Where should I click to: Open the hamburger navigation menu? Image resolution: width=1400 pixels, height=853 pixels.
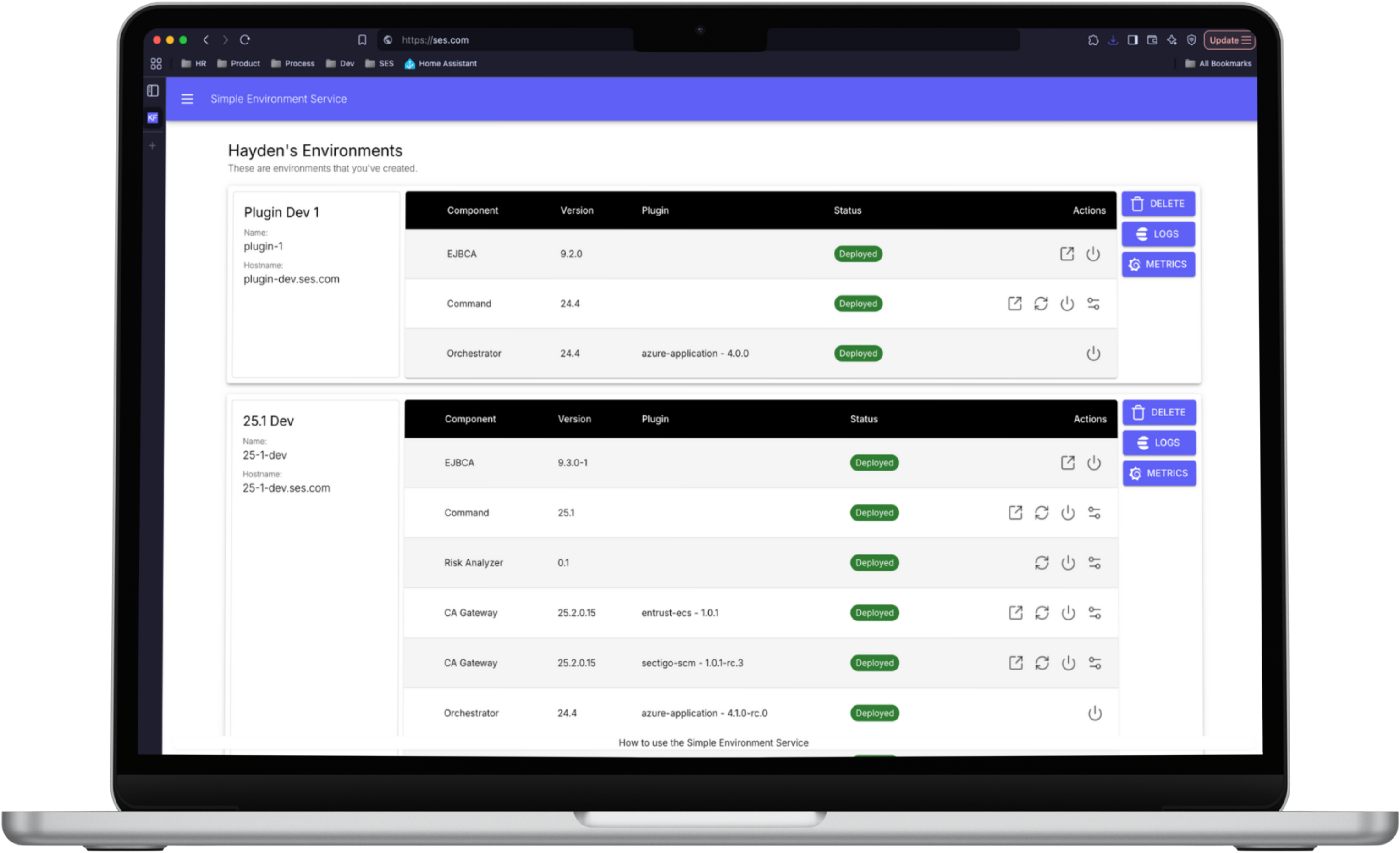187,99
